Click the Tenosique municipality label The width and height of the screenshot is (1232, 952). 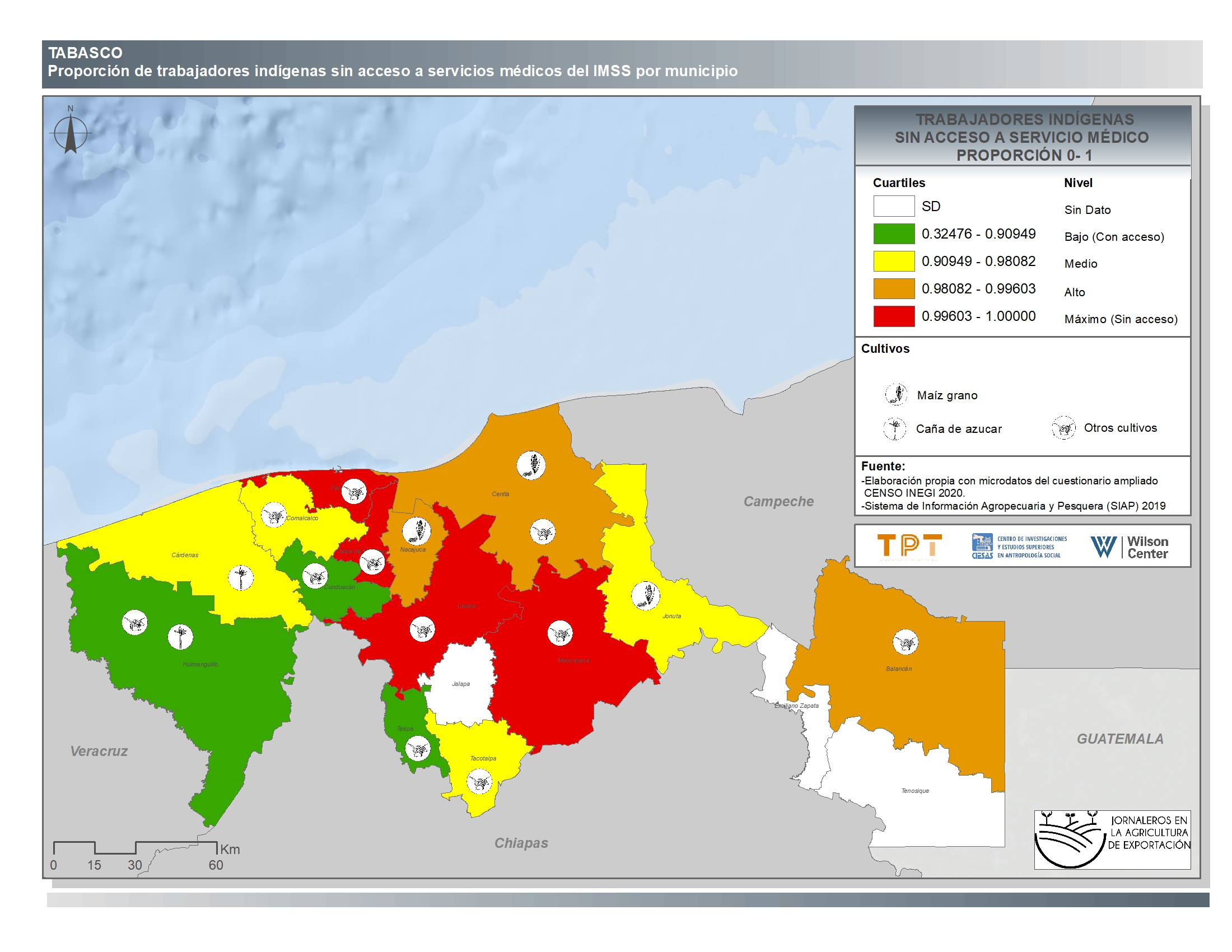915,791
